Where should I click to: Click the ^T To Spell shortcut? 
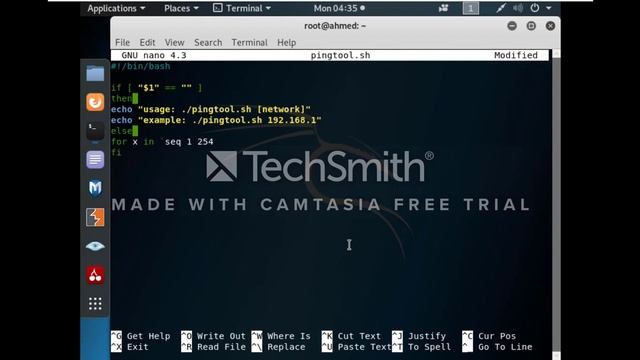[x=422, y=347]
